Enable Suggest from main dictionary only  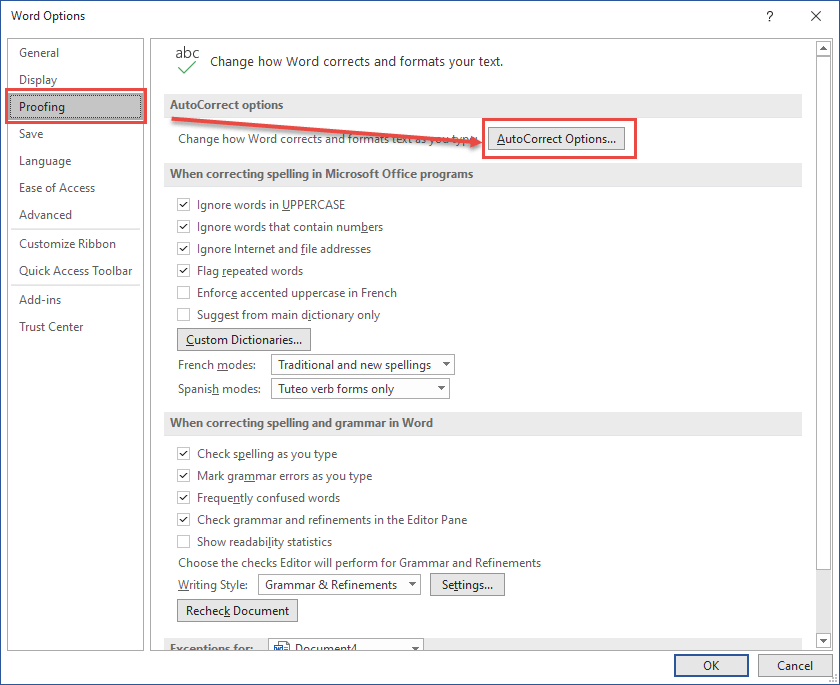click(x=183, y=314)
